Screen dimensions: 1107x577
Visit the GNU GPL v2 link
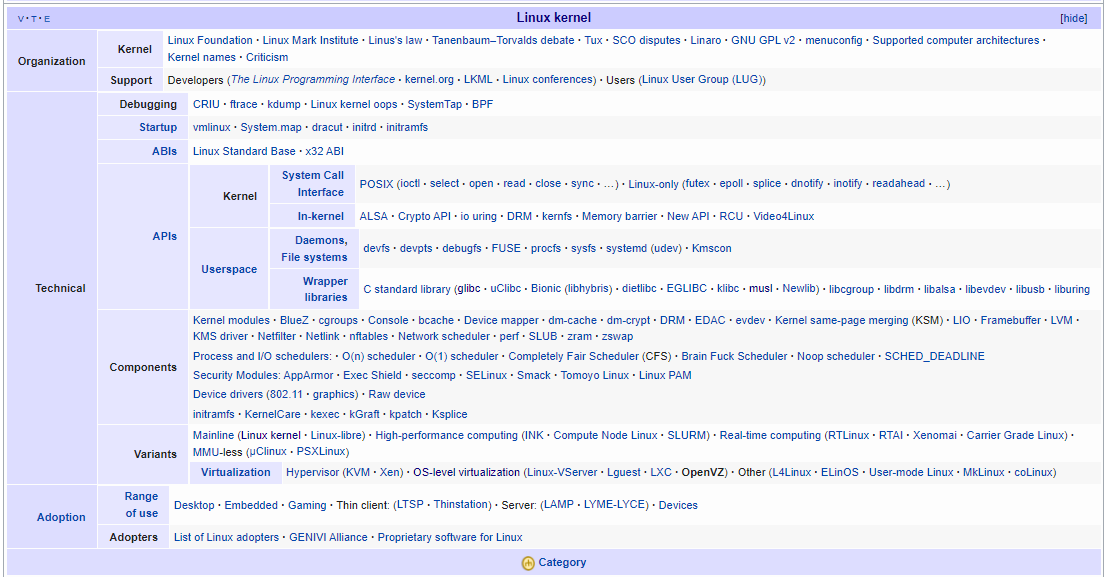[x=763, y=40]
